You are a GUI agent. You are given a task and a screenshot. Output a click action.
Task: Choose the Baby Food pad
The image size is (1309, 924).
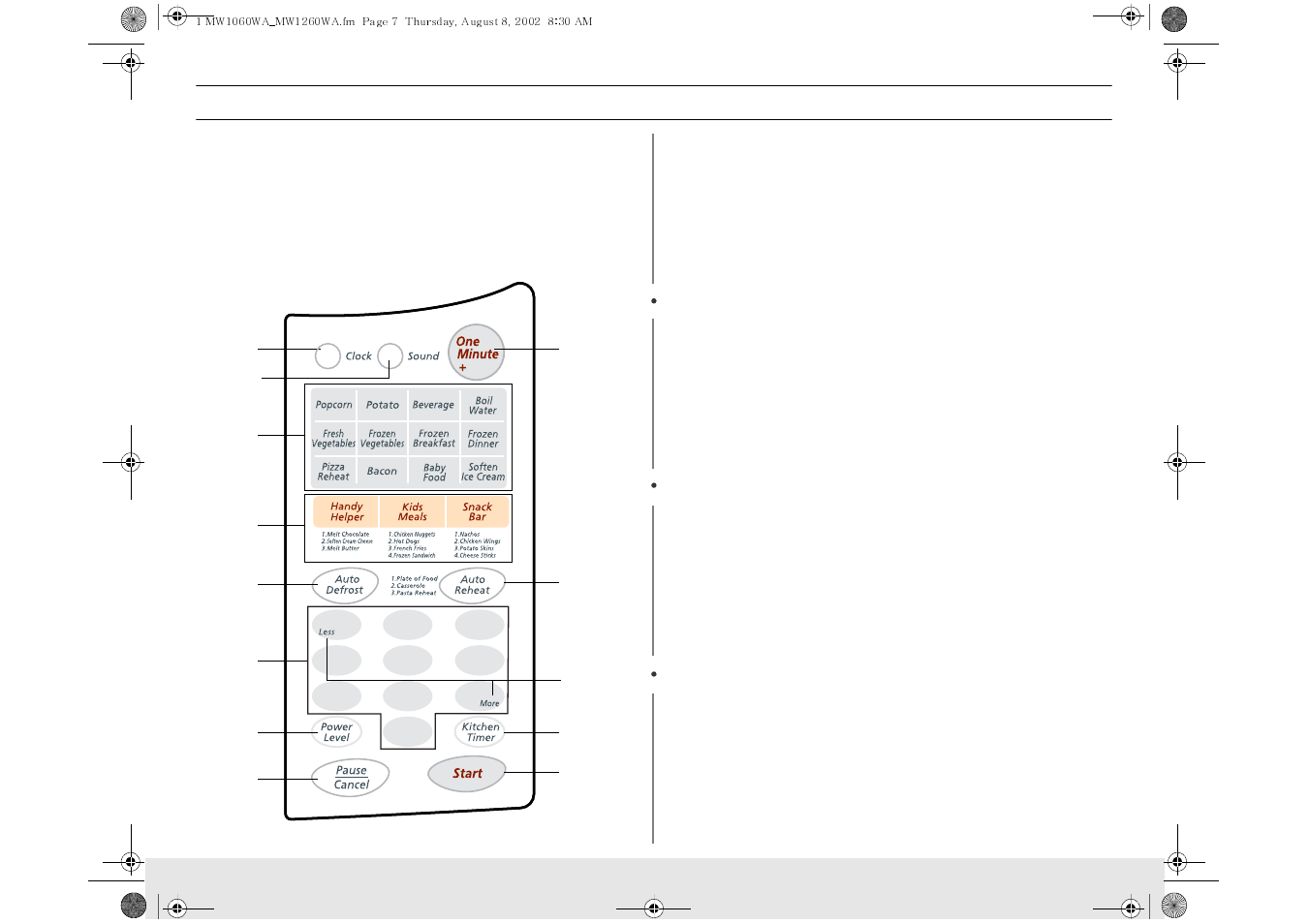tap(433, 472)
